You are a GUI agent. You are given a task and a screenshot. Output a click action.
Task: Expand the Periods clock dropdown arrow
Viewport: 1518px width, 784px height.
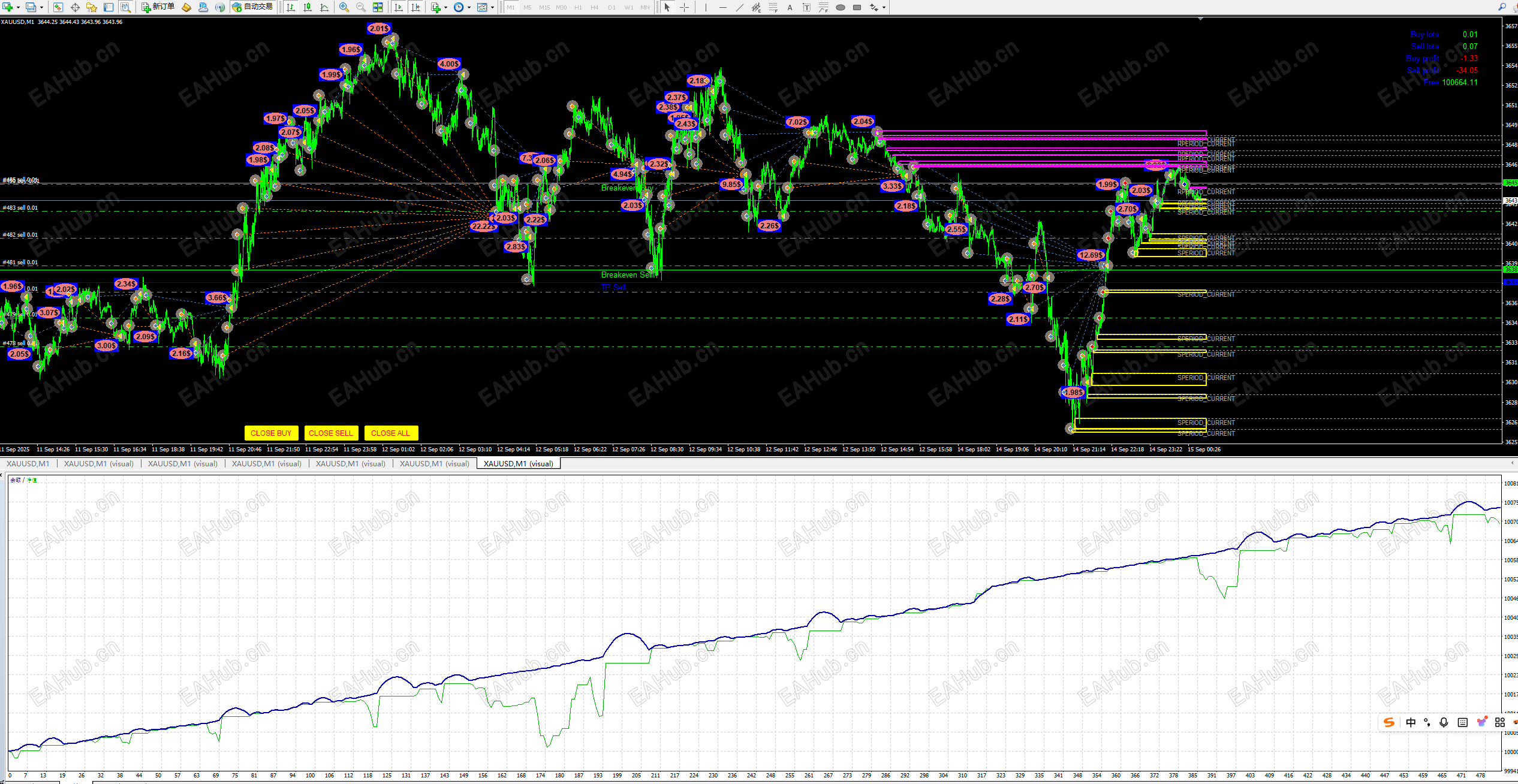(469, 7)
